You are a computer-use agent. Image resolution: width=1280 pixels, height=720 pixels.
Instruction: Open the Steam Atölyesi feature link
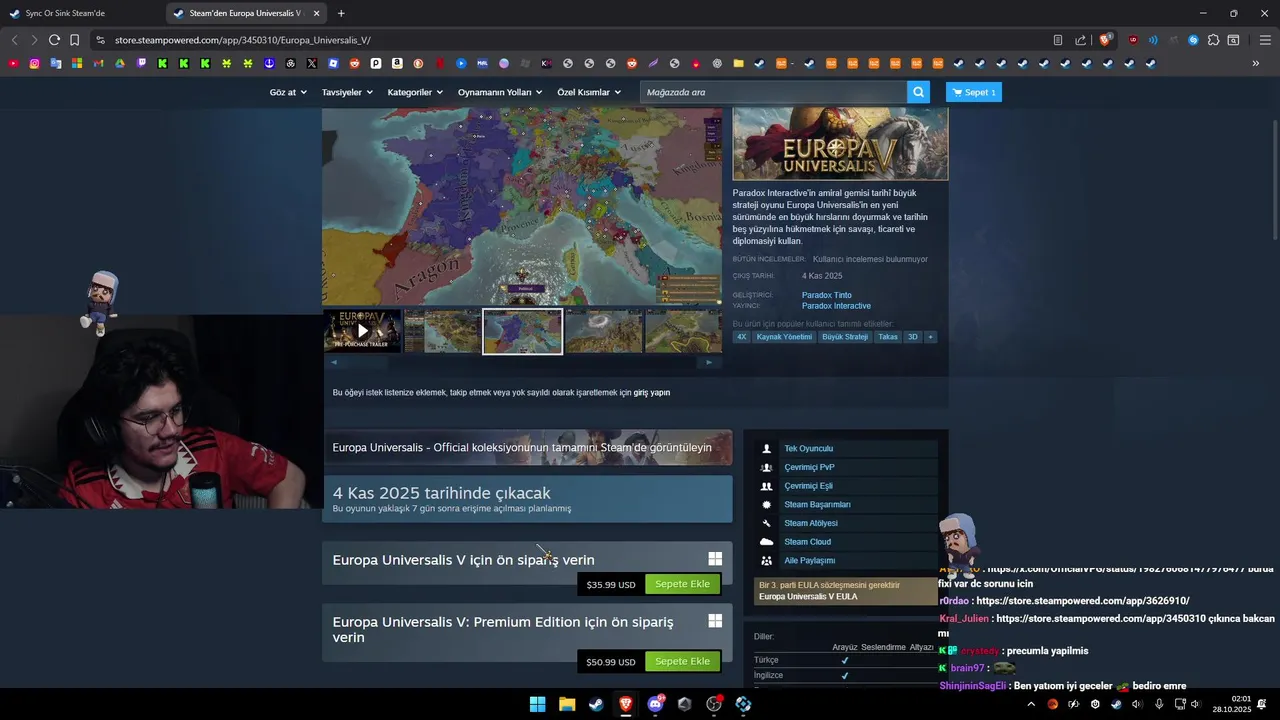[x=811, y=523]
